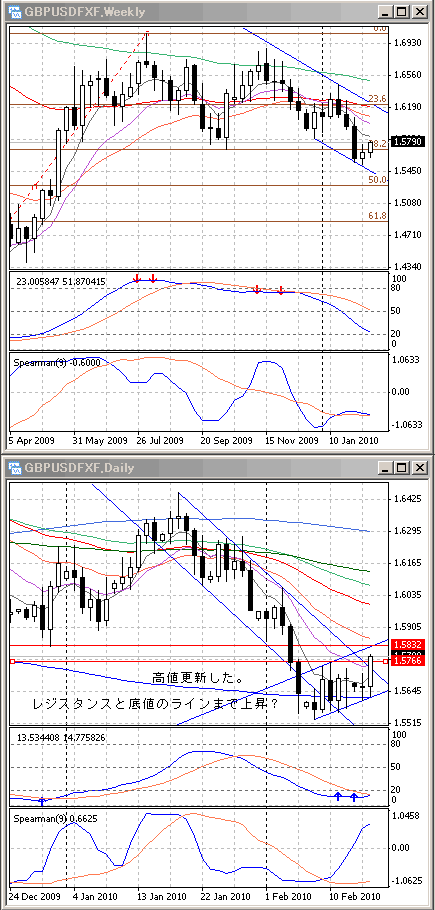Image resolution: width=435 pixels, height=910 pixels.
Task: Click the red 1.5832 price label
Action: coord(409,644)
